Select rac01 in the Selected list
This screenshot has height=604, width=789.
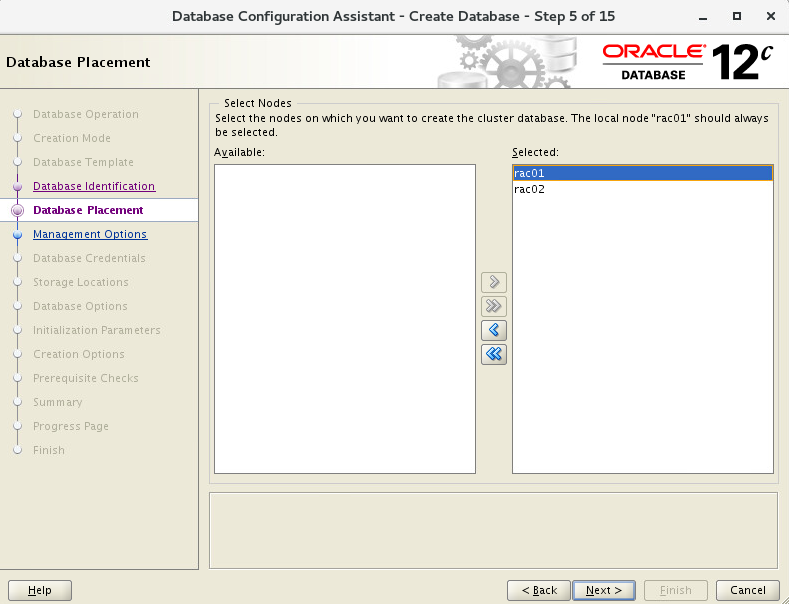643,173
